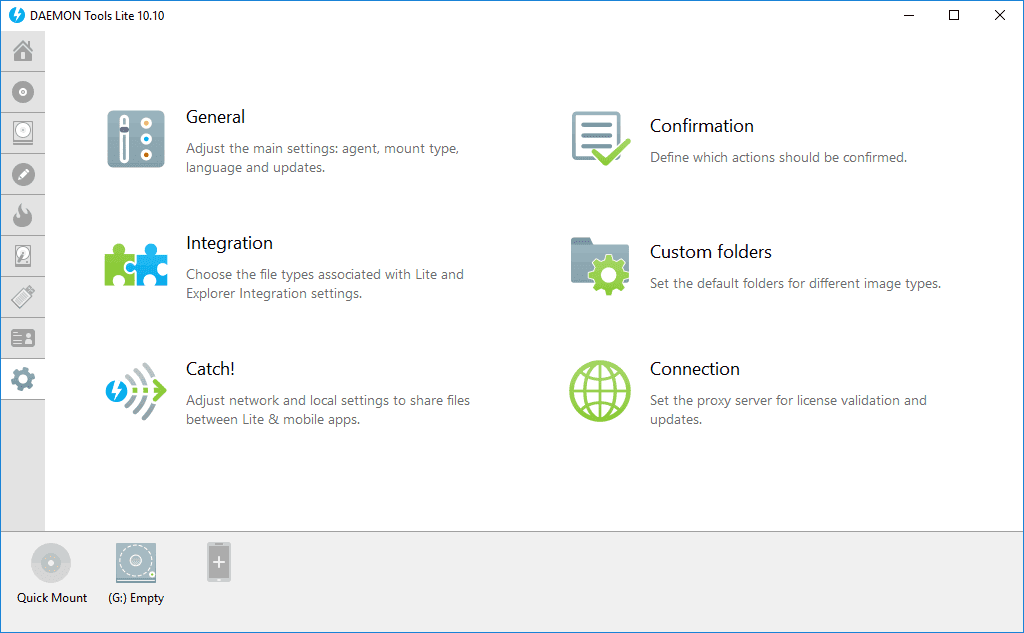The width and height of the screenshot is (1024, 633).
Task: Add a mobile device with plus icon
Action: click(219, 562)
